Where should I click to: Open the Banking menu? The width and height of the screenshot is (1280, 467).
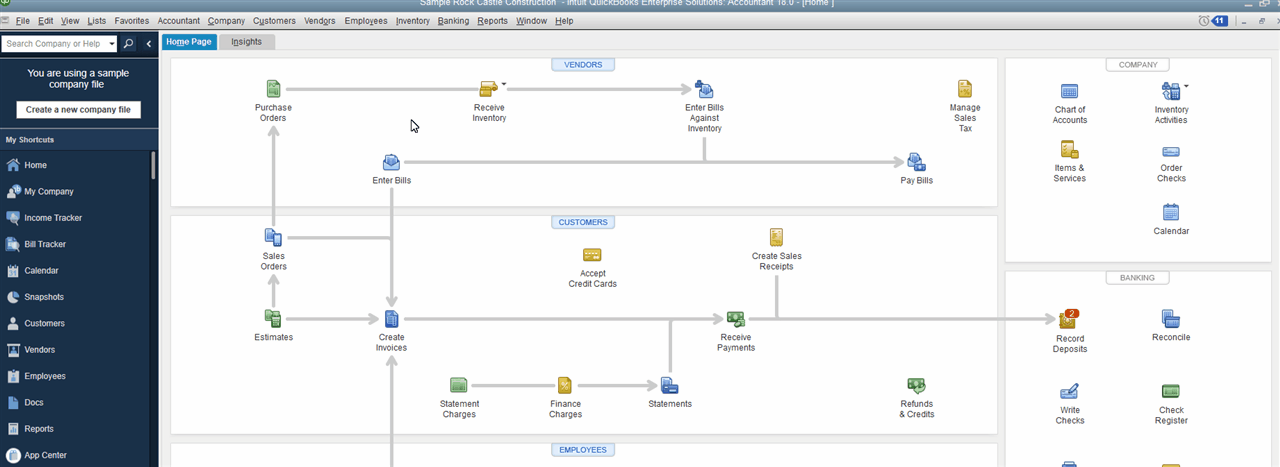pyautogui.click(x=454, y=20)
